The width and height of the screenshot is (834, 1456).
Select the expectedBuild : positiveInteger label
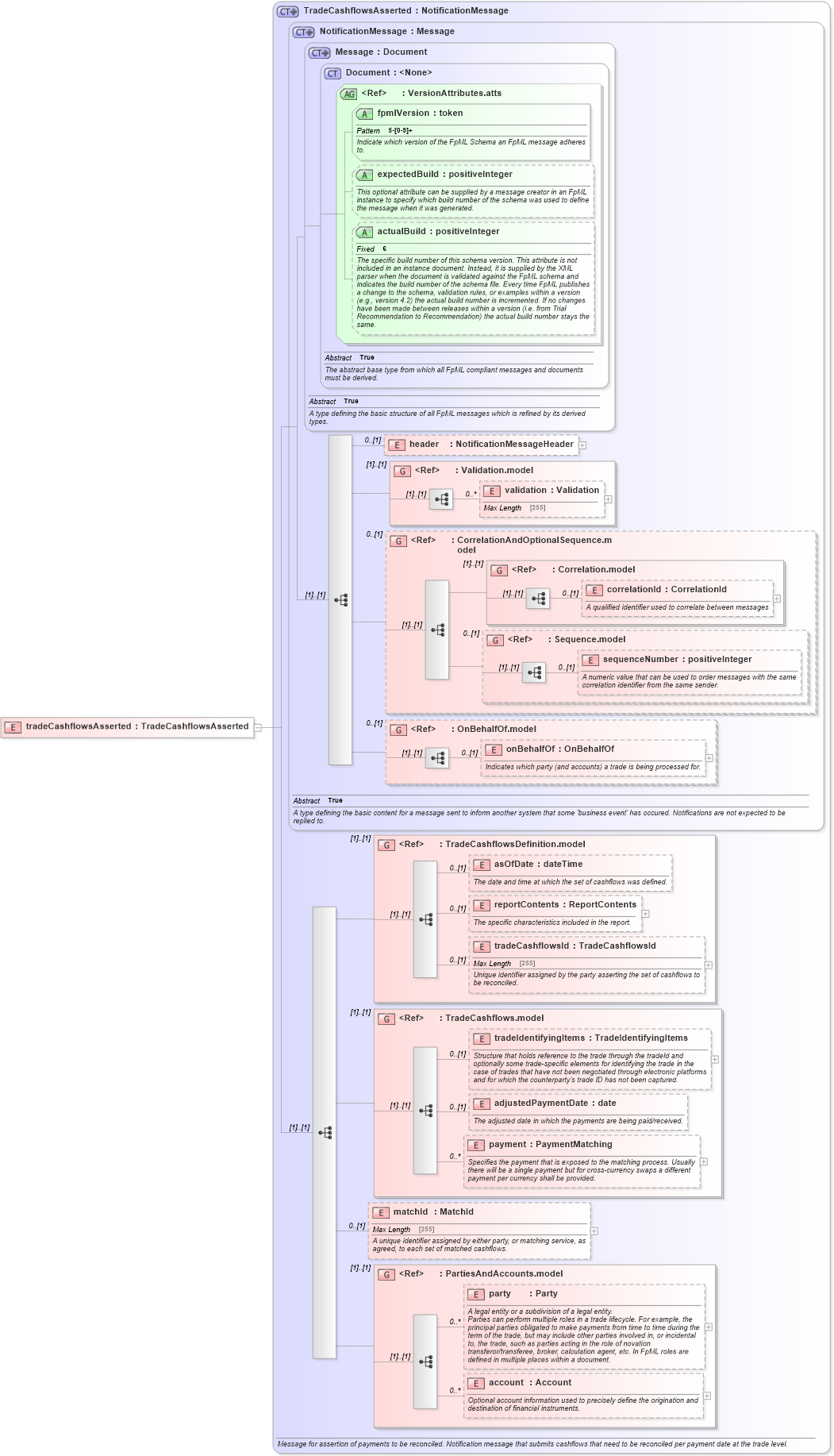pos(444,175)
